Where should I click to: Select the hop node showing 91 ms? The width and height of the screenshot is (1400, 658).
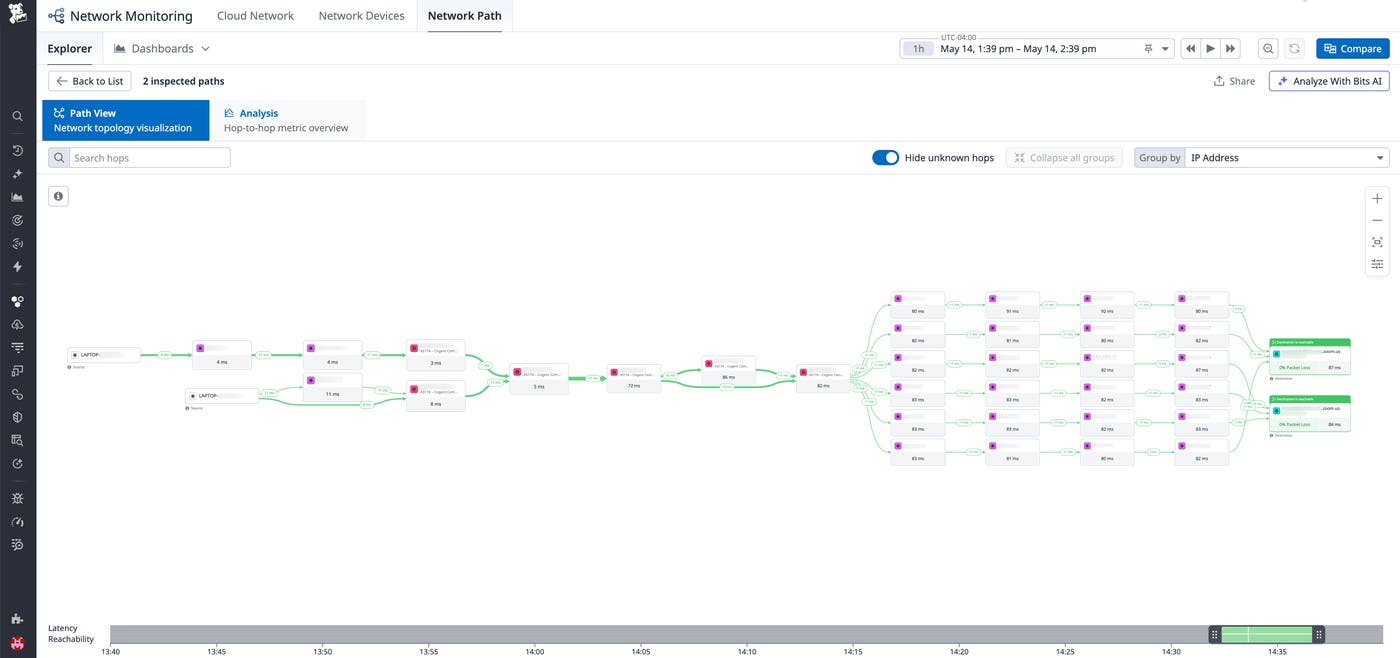pos(1012,305)
